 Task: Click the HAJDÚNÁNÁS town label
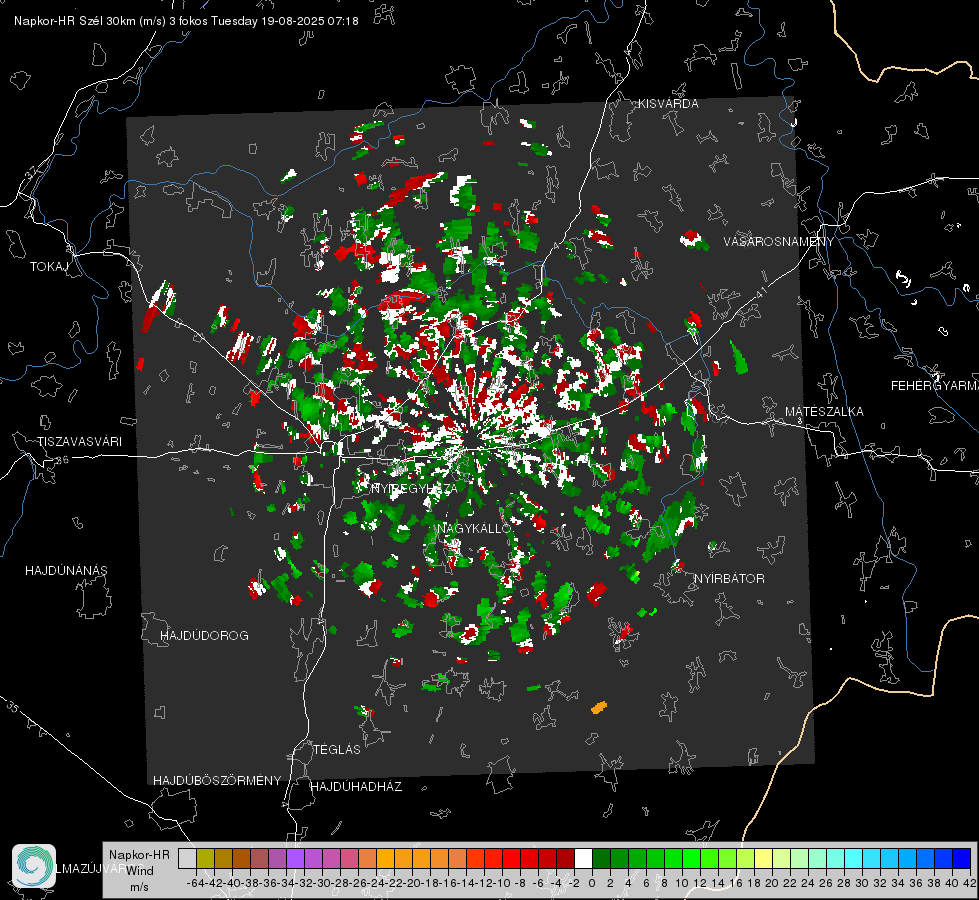[66, 571]
